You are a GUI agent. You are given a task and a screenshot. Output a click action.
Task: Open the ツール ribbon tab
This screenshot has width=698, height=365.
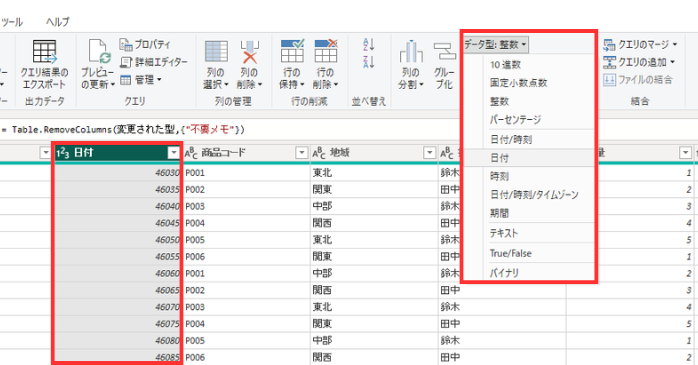tap(11, 22)
